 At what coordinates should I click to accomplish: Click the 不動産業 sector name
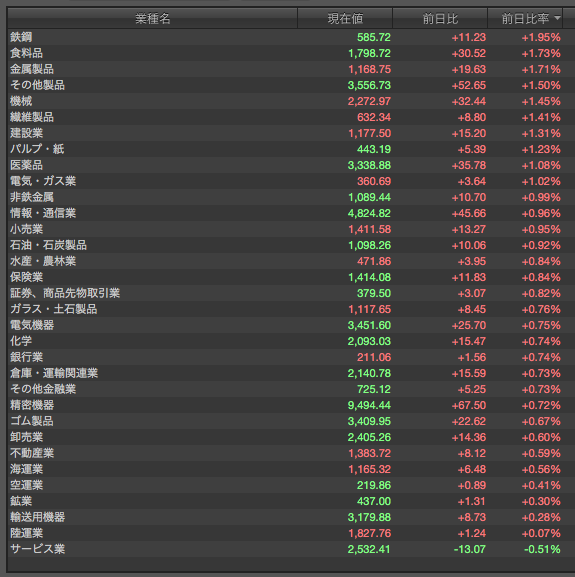[32, 453]
